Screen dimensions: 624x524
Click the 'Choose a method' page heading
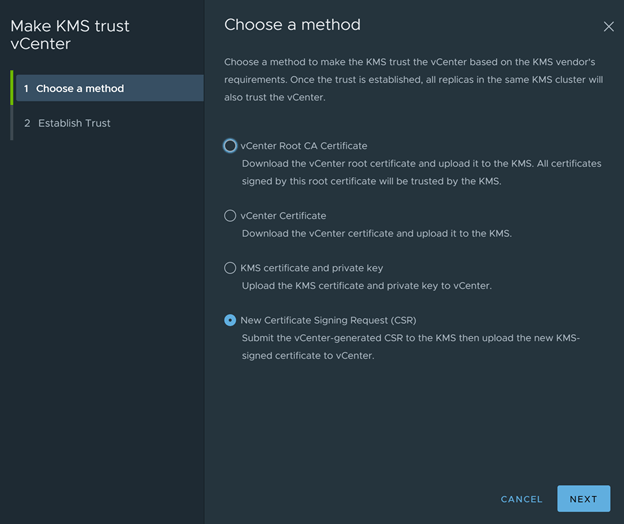292,25
